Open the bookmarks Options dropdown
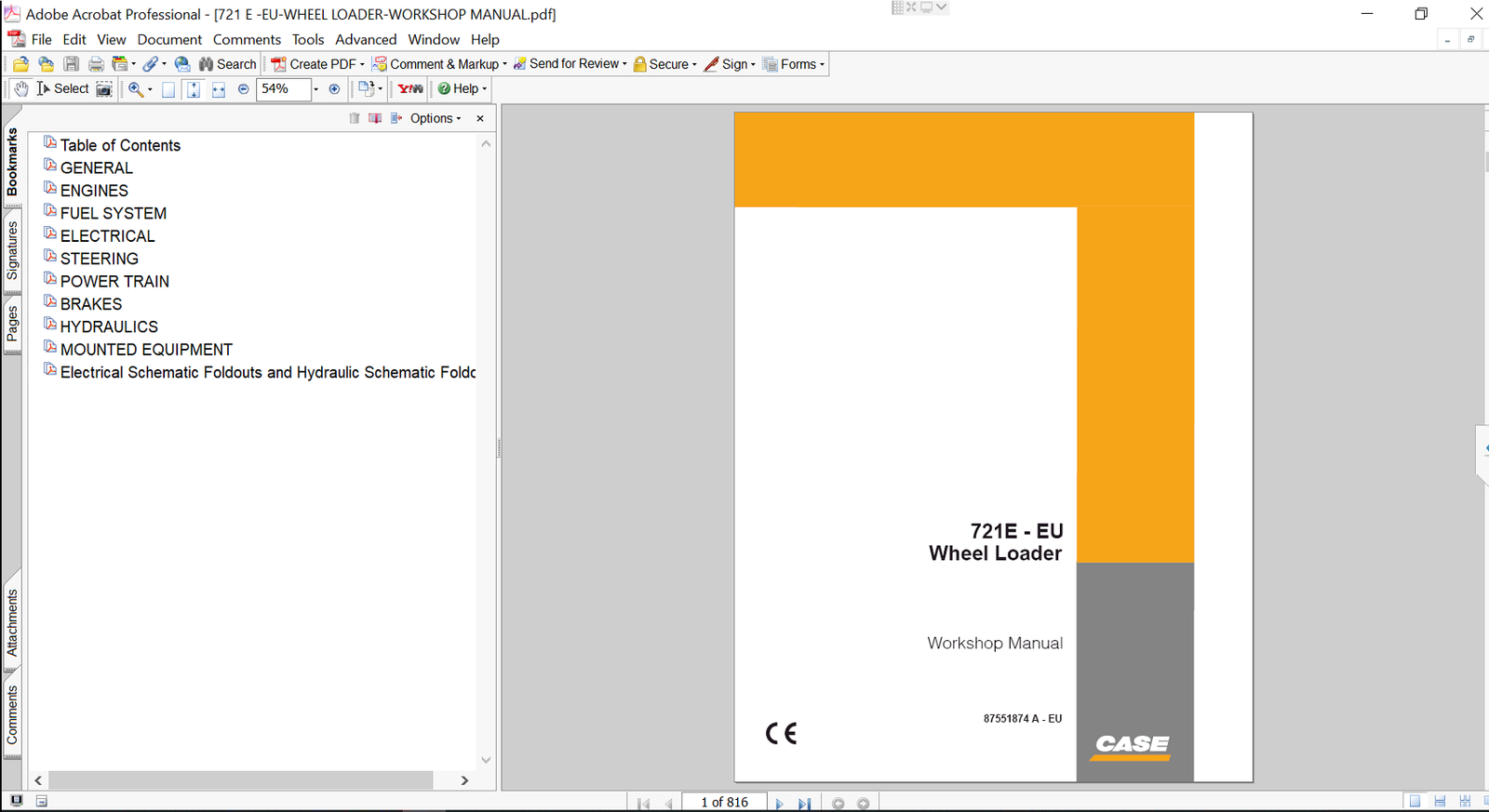 click(x=435, y=118)
